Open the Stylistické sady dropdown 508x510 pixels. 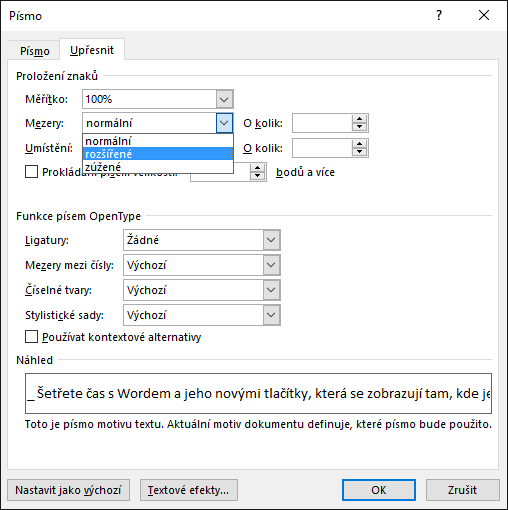(x=271, y=315)
